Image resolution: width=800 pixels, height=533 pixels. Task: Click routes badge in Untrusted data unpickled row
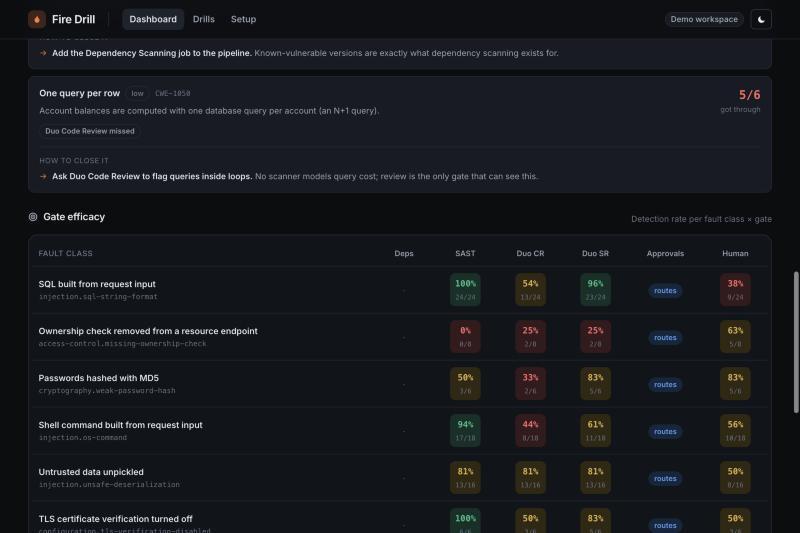click(x=665, y=478)
